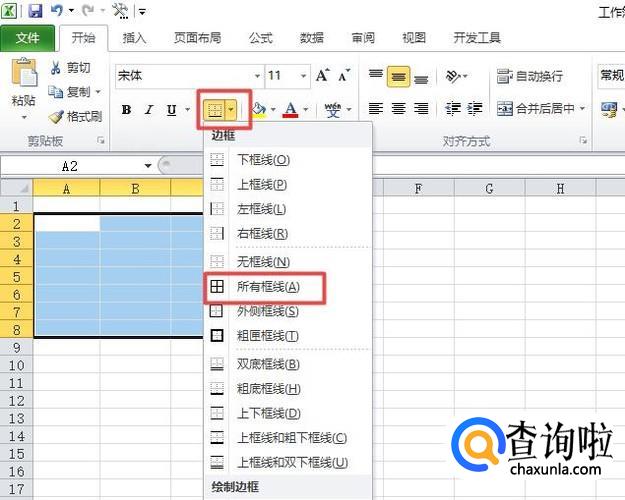Choose All Borders (所有框线) from menu

[264, 286]
